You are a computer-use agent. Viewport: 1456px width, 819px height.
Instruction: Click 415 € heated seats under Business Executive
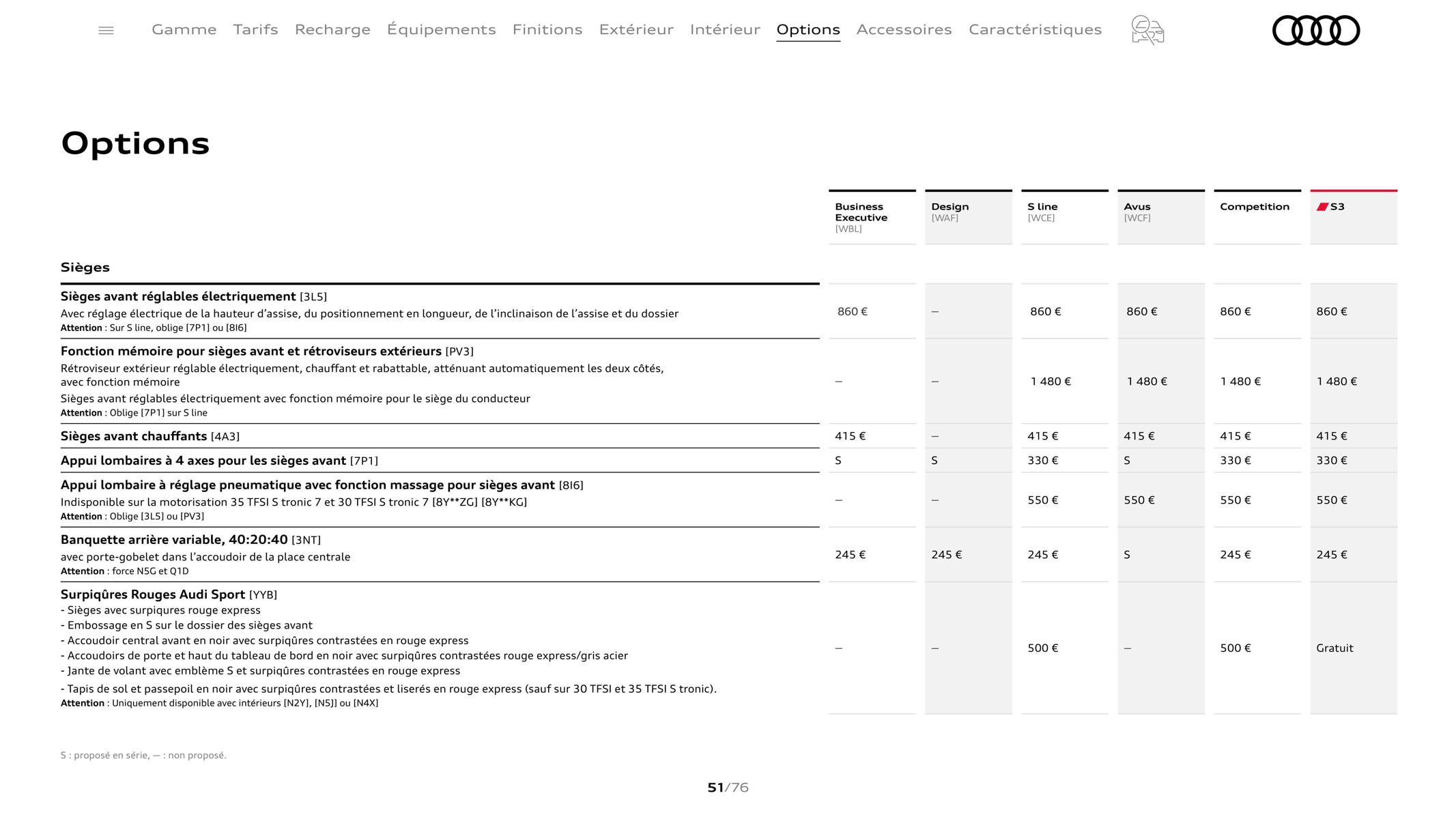(851, 436)
